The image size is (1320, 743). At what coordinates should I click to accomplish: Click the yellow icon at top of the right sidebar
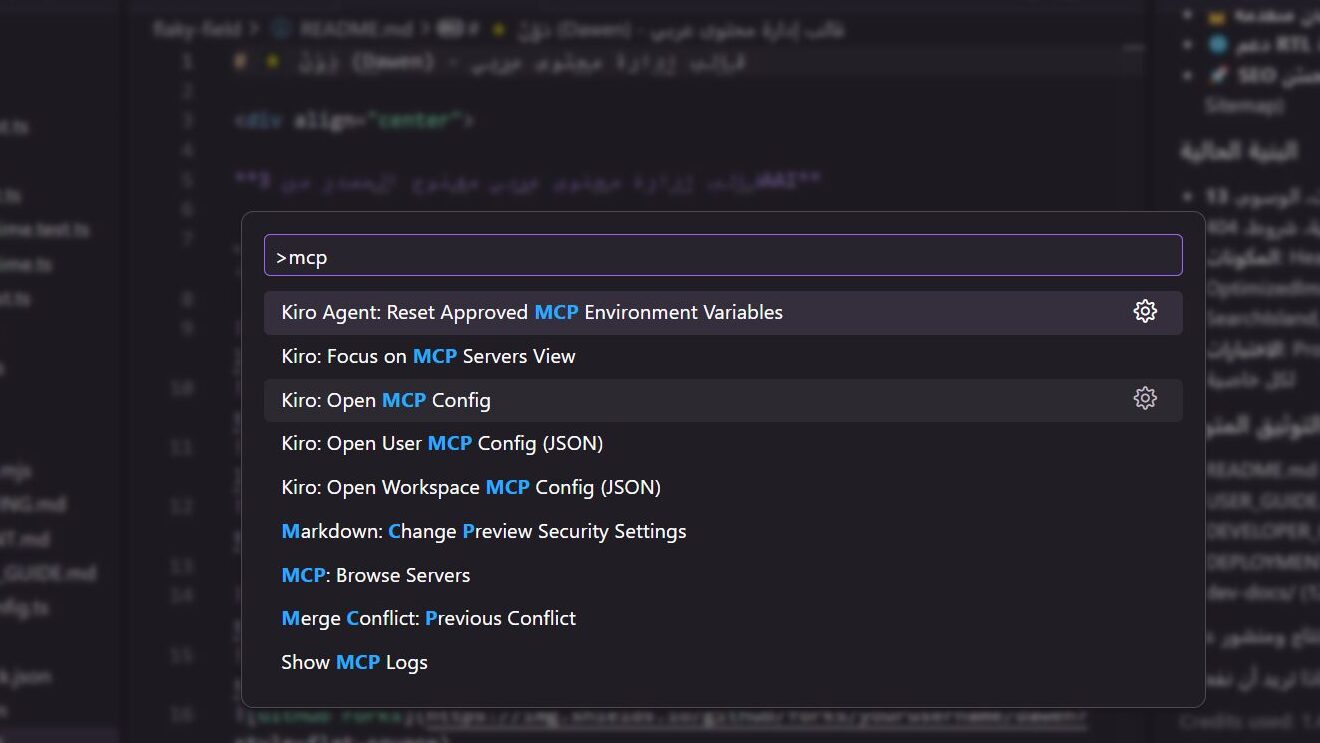(1218, 15)
